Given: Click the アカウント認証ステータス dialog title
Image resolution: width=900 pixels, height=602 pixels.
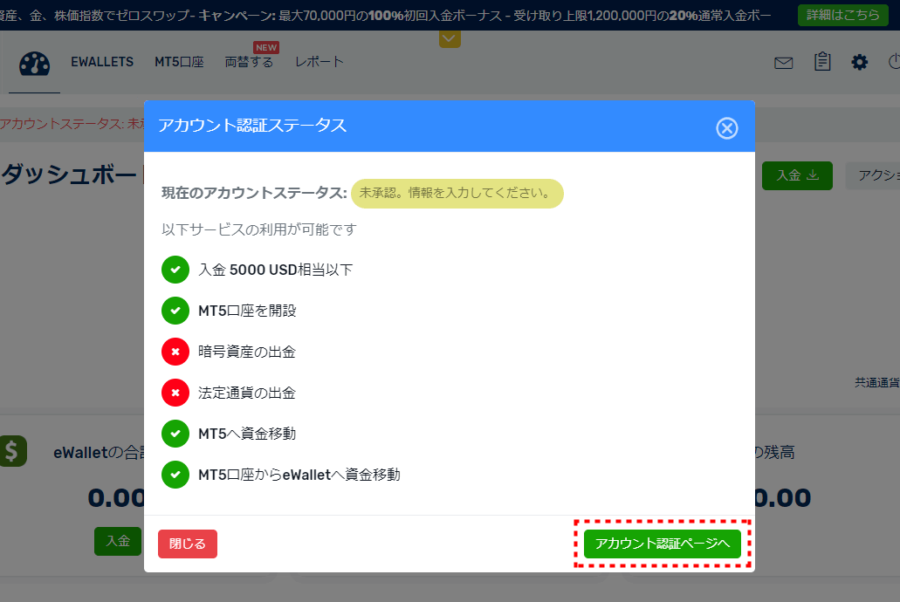Looking at the screenshot, I should [253, 126].
